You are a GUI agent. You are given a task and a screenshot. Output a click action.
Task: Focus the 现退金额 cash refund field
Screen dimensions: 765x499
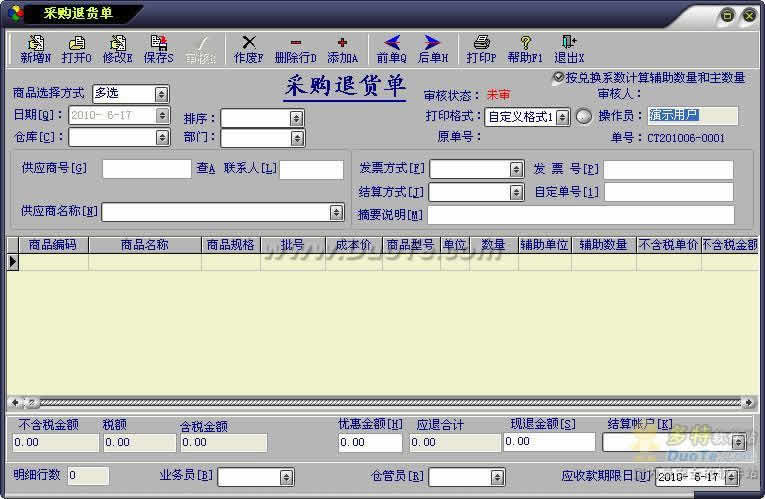point(549,441)
